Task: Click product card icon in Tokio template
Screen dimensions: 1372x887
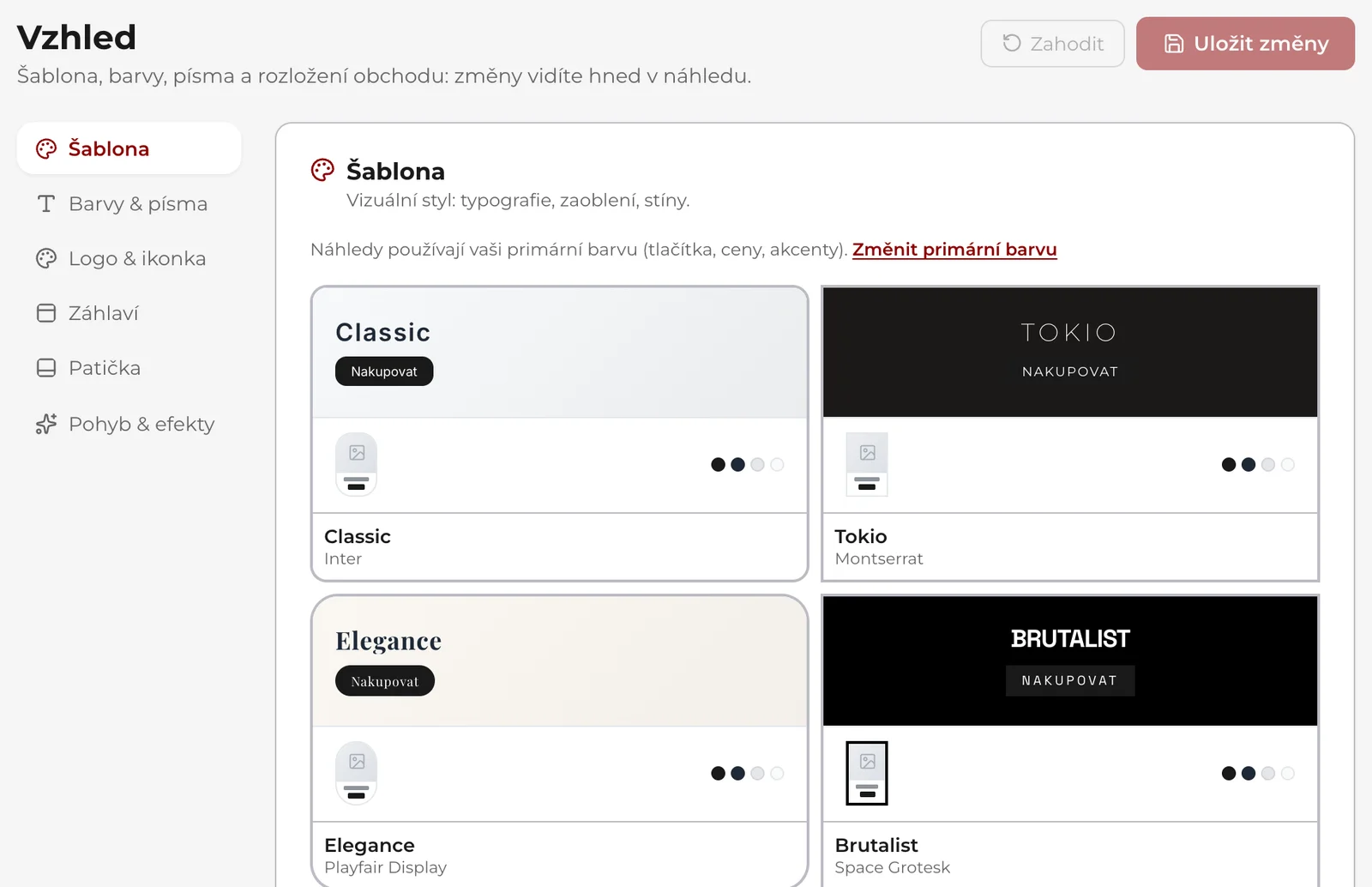Action: click(867, 464)
